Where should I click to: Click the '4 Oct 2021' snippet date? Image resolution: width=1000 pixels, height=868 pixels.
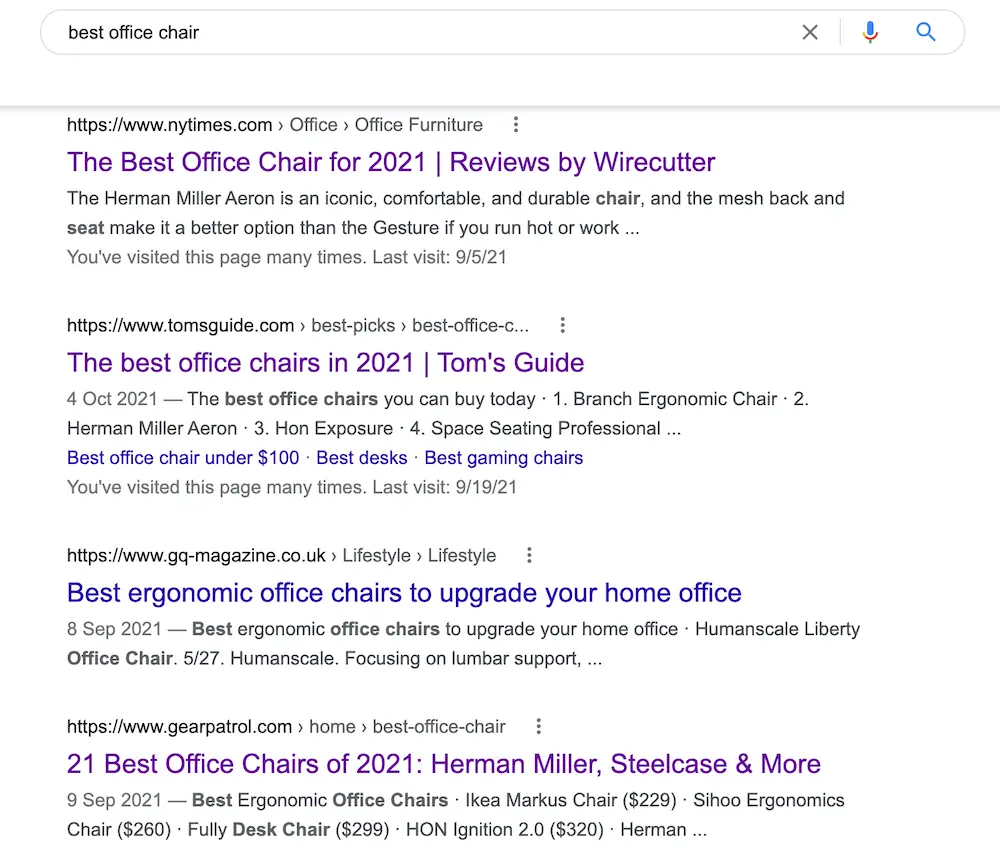coord(112,399)
